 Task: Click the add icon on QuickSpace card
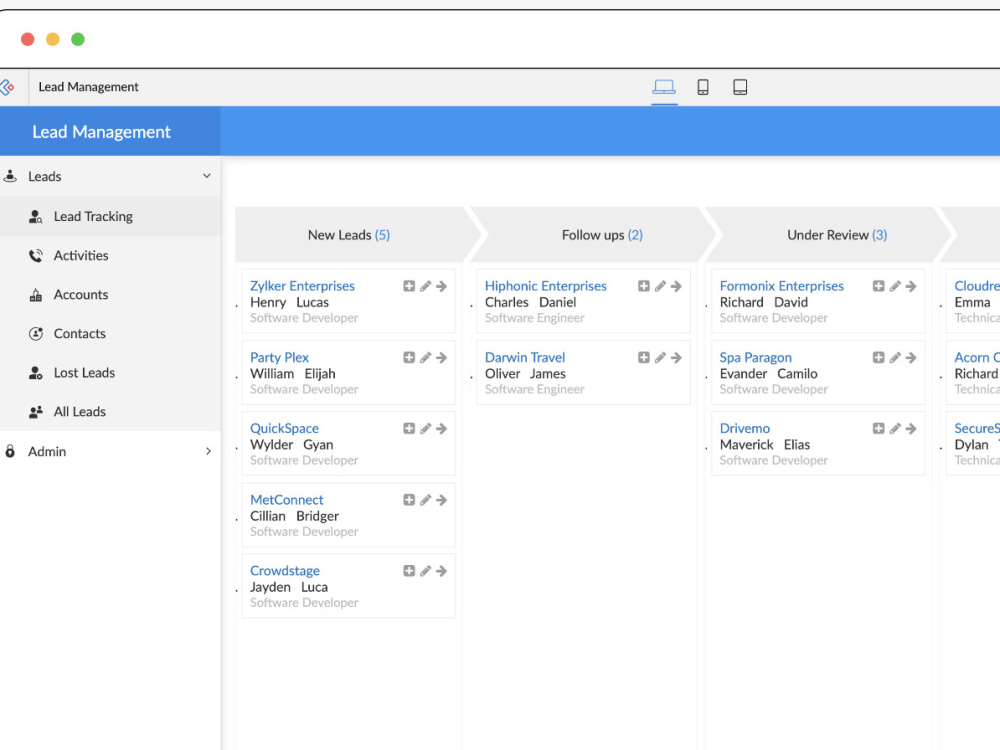409,429
